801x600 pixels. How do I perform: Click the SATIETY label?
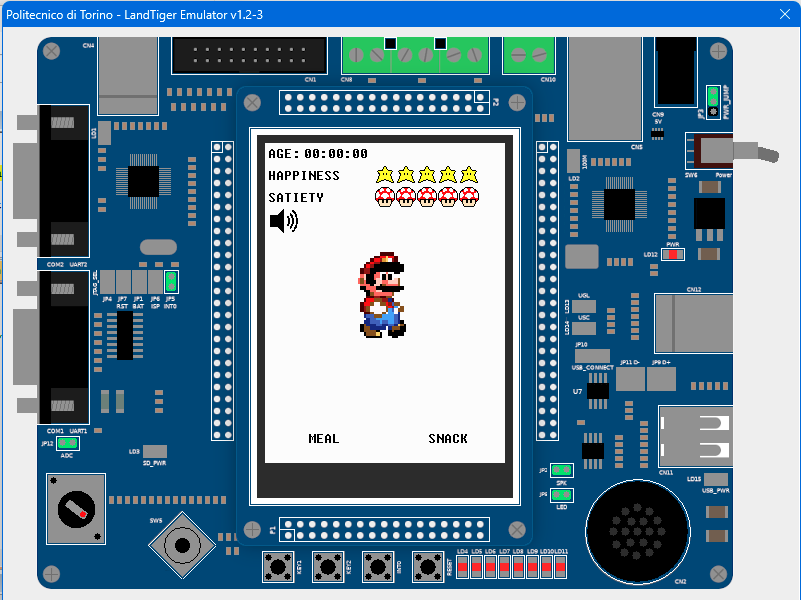click(x=296, y=198)
